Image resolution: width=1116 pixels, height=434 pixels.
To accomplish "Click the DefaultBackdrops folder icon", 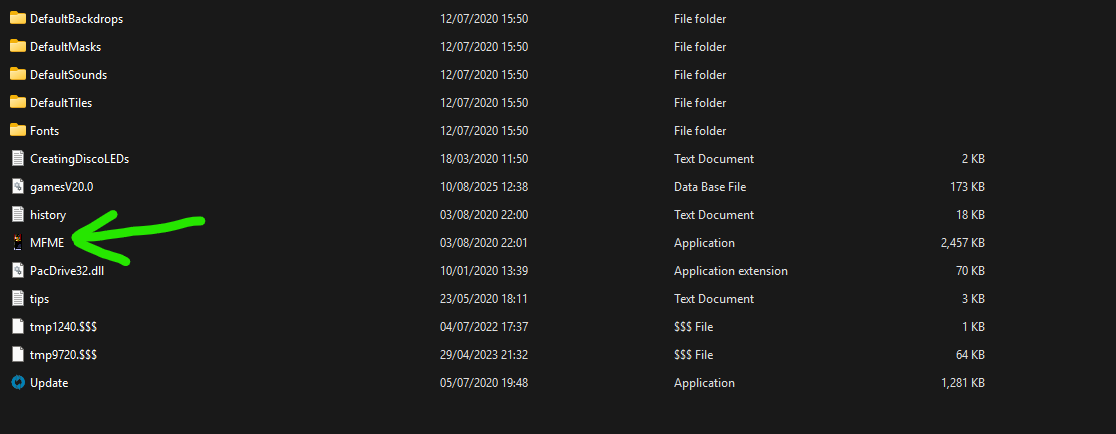I will click(x=17, y=19).
